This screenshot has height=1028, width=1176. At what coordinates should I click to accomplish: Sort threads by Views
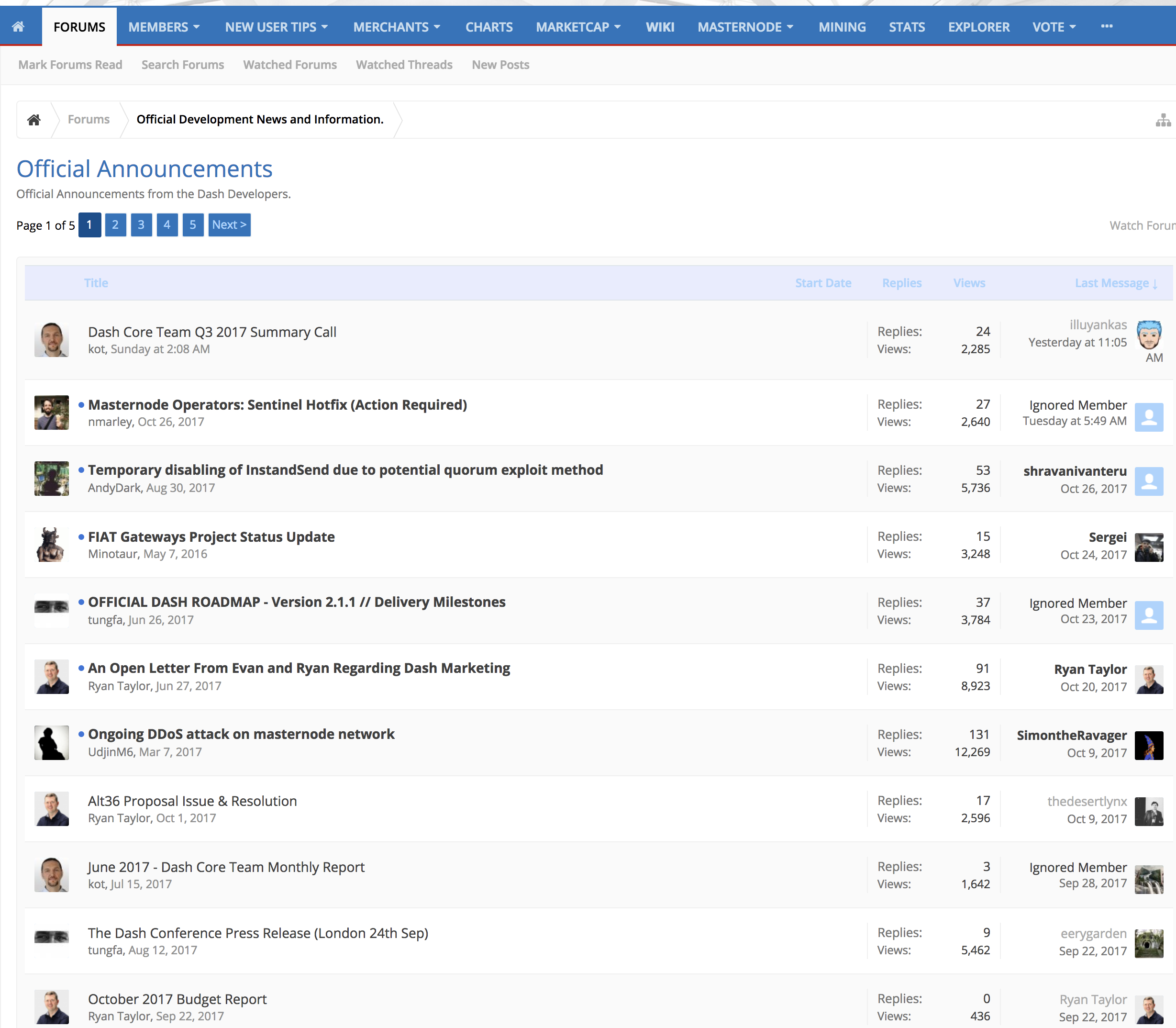969,283
